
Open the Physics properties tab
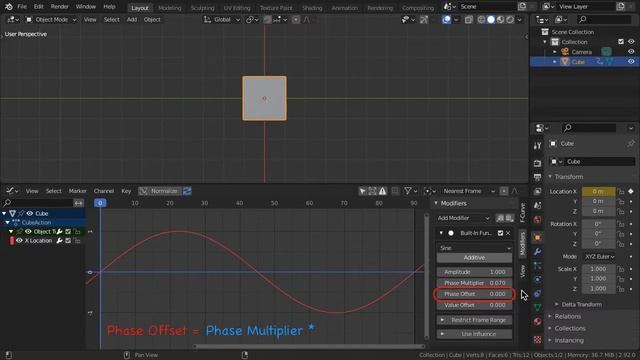[x=538, y=280]
